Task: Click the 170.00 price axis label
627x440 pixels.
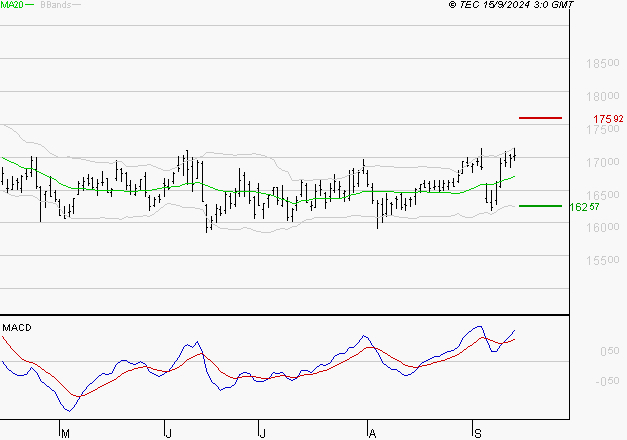Action: tap(603, 162)
